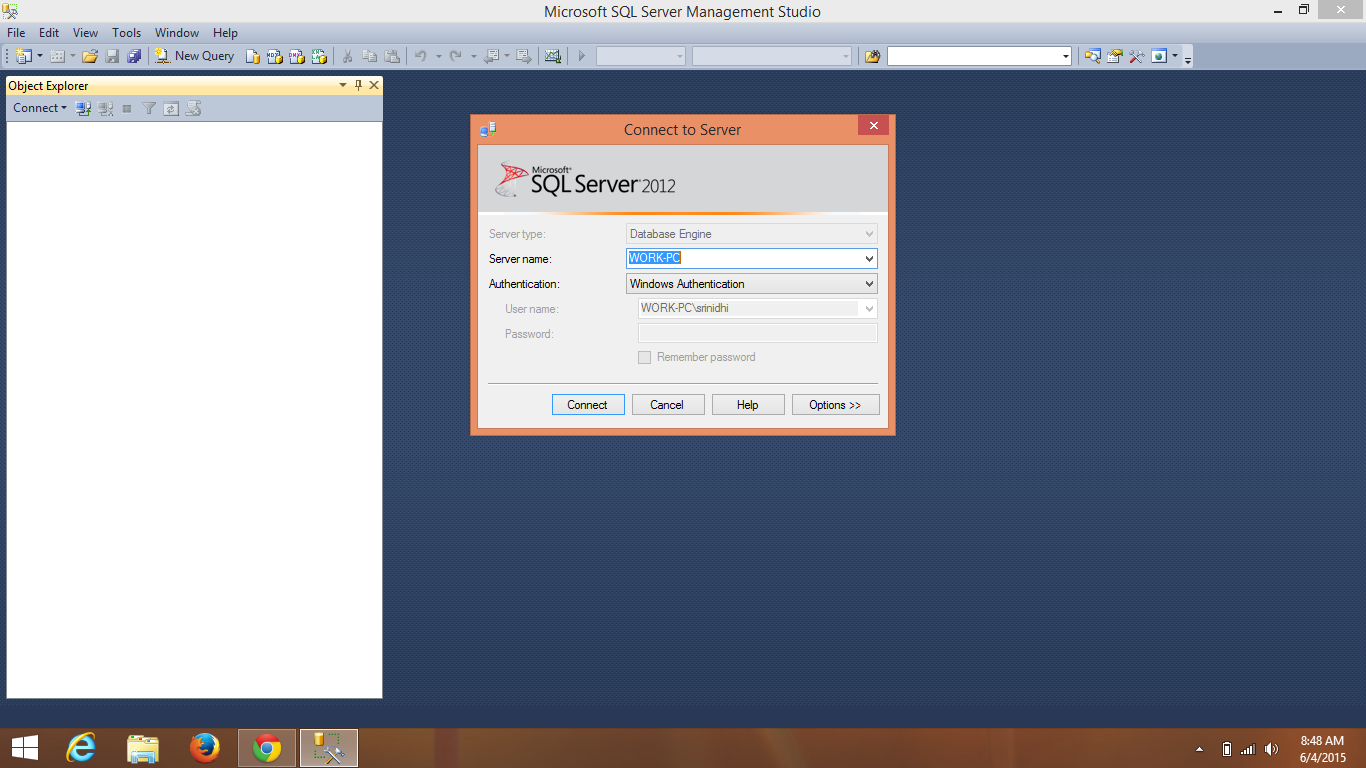Open the Authentication dropdown

tap(867, 283)
